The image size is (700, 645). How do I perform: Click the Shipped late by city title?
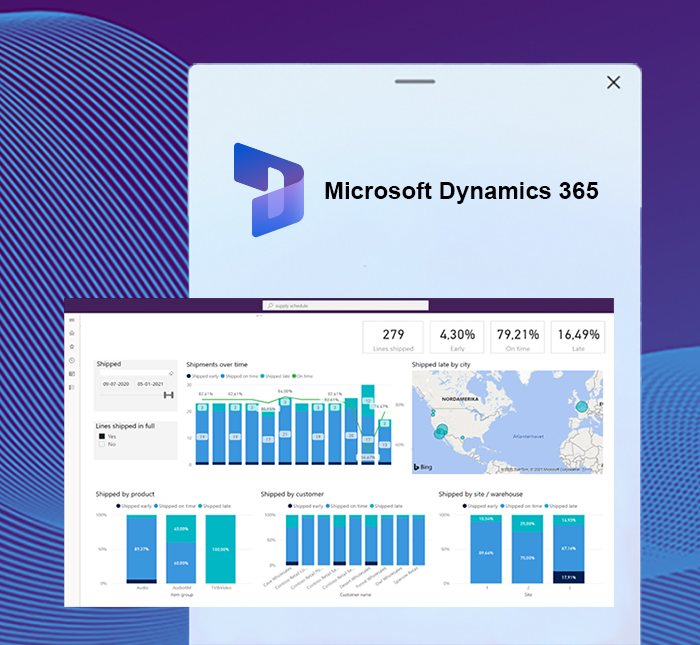441,365
